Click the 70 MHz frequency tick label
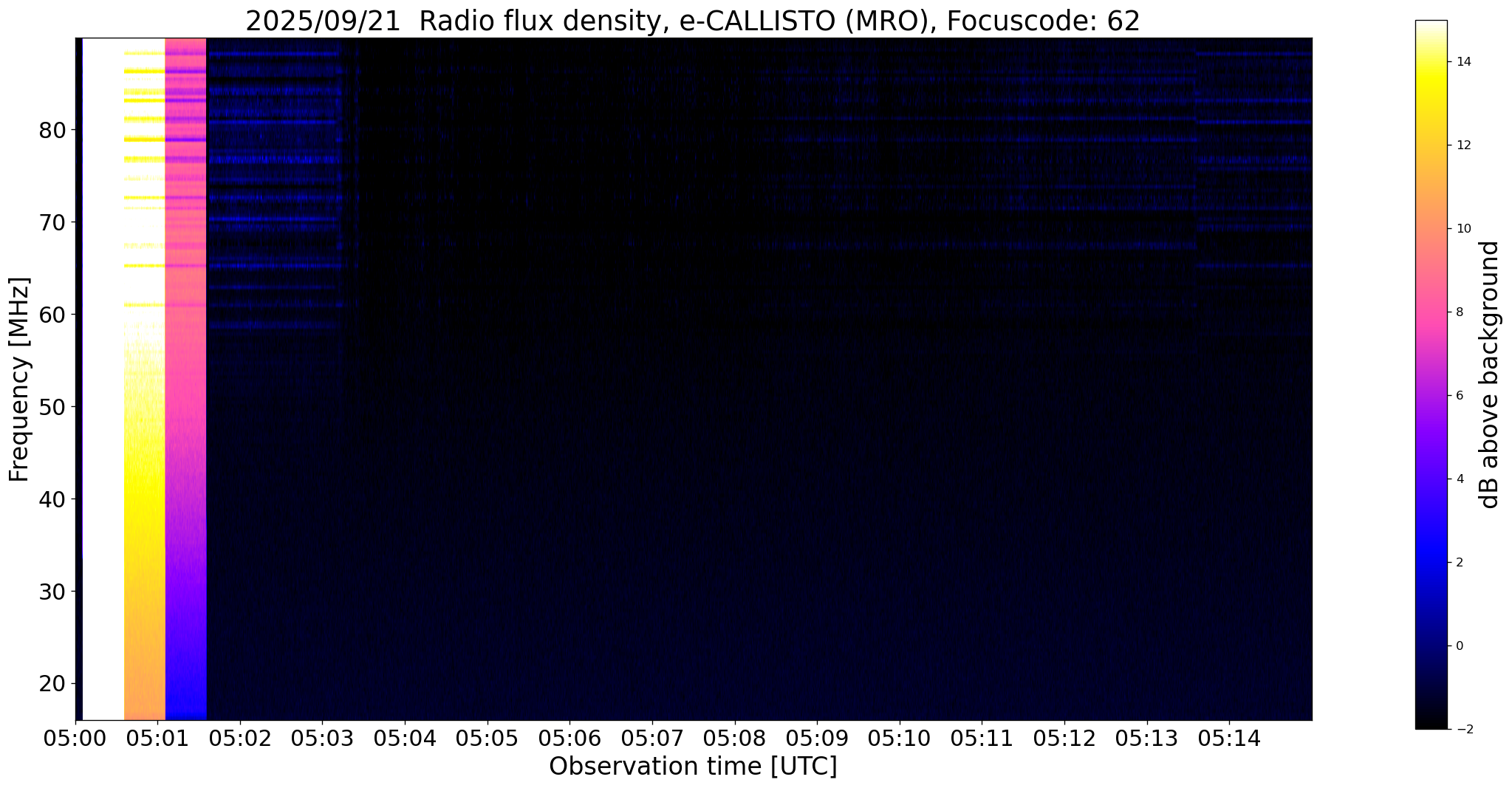This screenshot has width=1512, height=788. (x=52, y=222)
